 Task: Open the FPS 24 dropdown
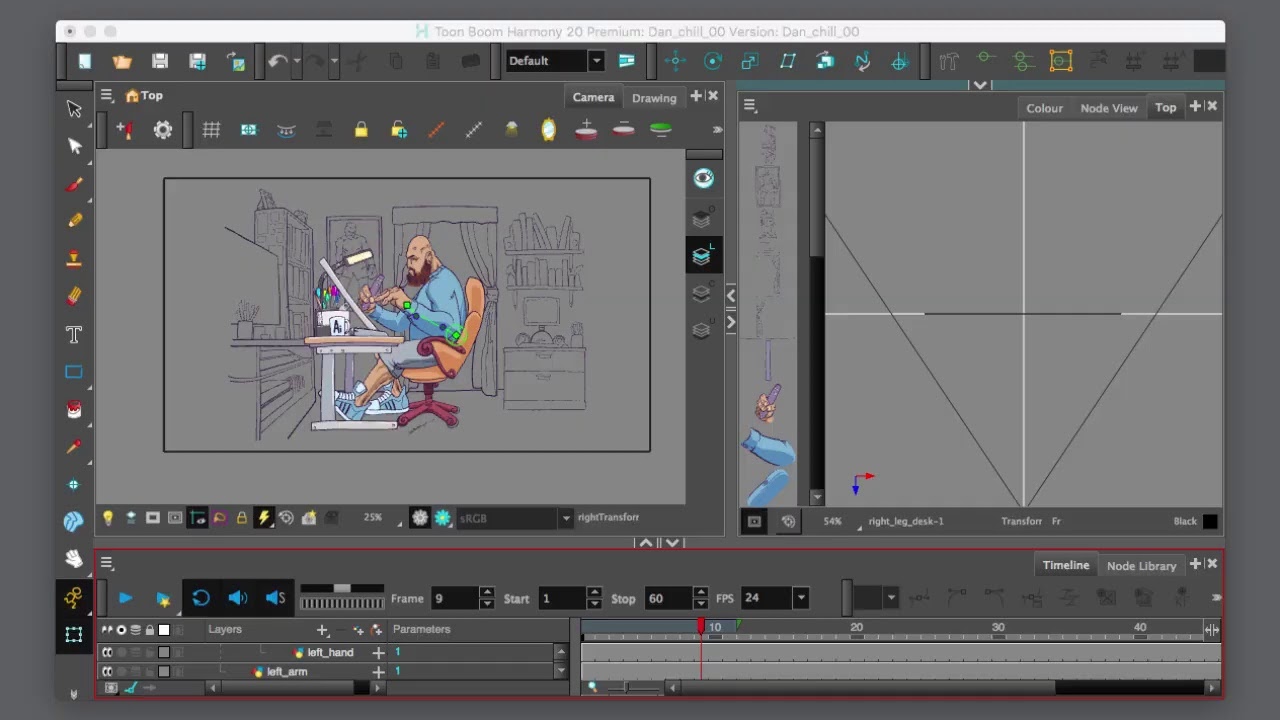tap(800, 598)
